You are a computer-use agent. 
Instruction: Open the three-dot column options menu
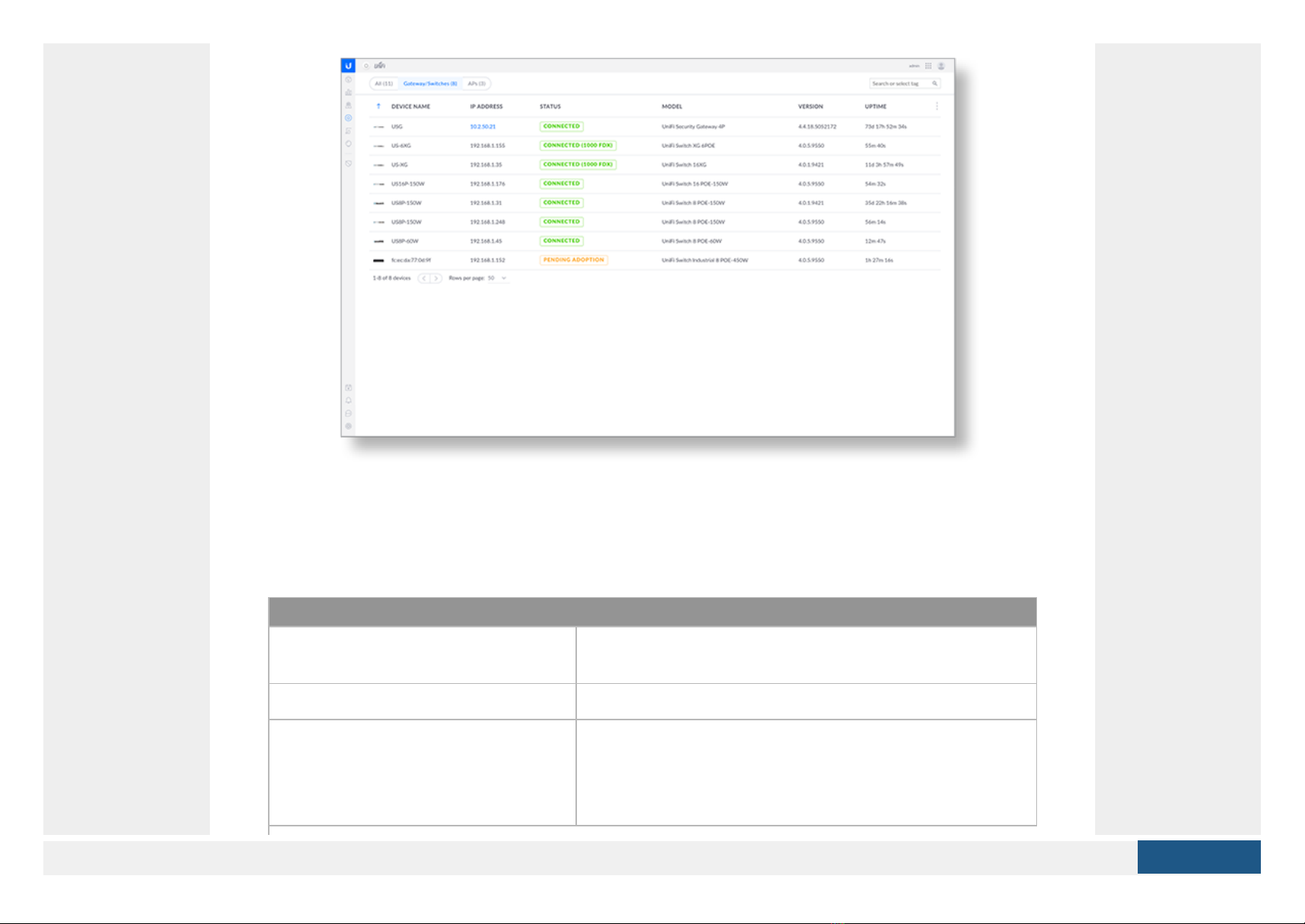pyautogui.click(x=937, y=106)
